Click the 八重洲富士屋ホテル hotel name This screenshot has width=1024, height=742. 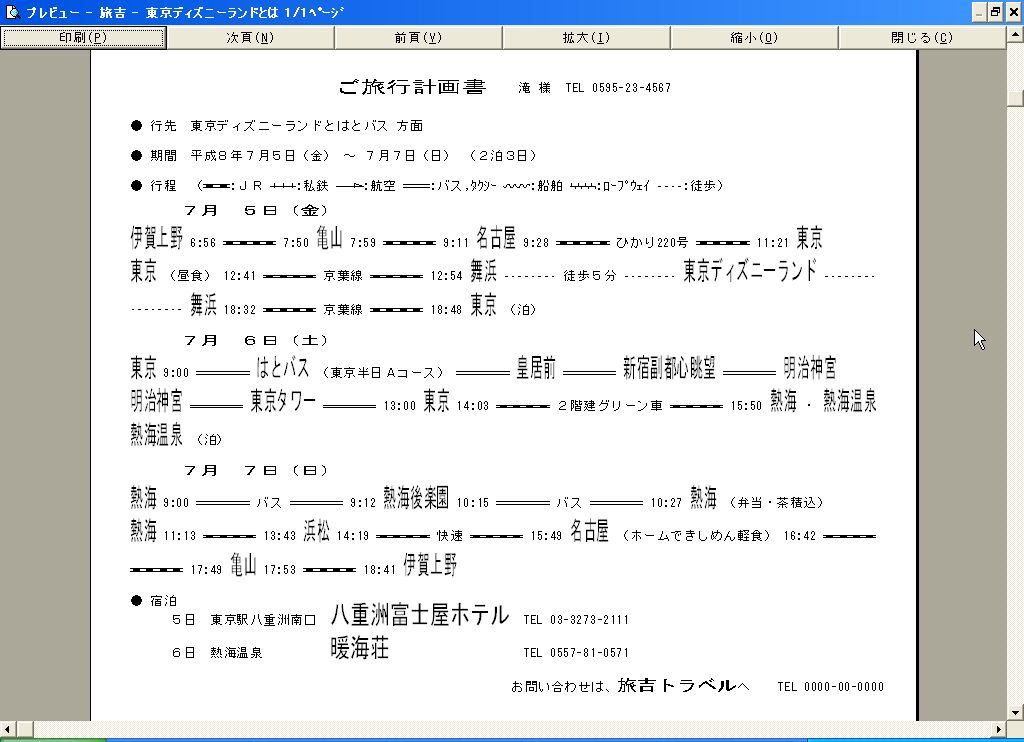tap(419, 615)
